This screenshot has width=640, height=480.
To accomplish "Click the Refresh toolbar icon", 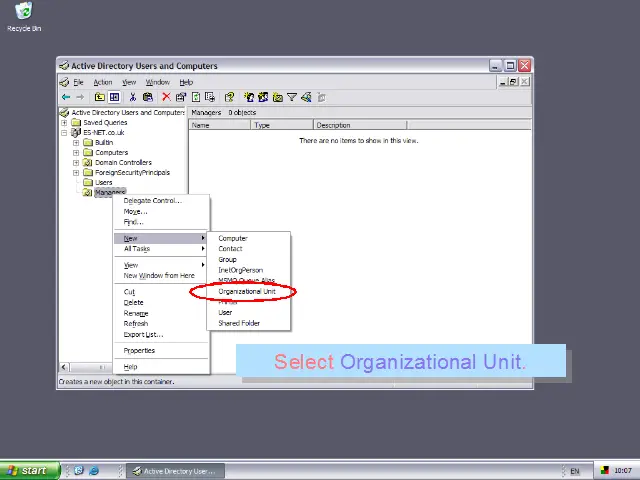I will [196, 97].
